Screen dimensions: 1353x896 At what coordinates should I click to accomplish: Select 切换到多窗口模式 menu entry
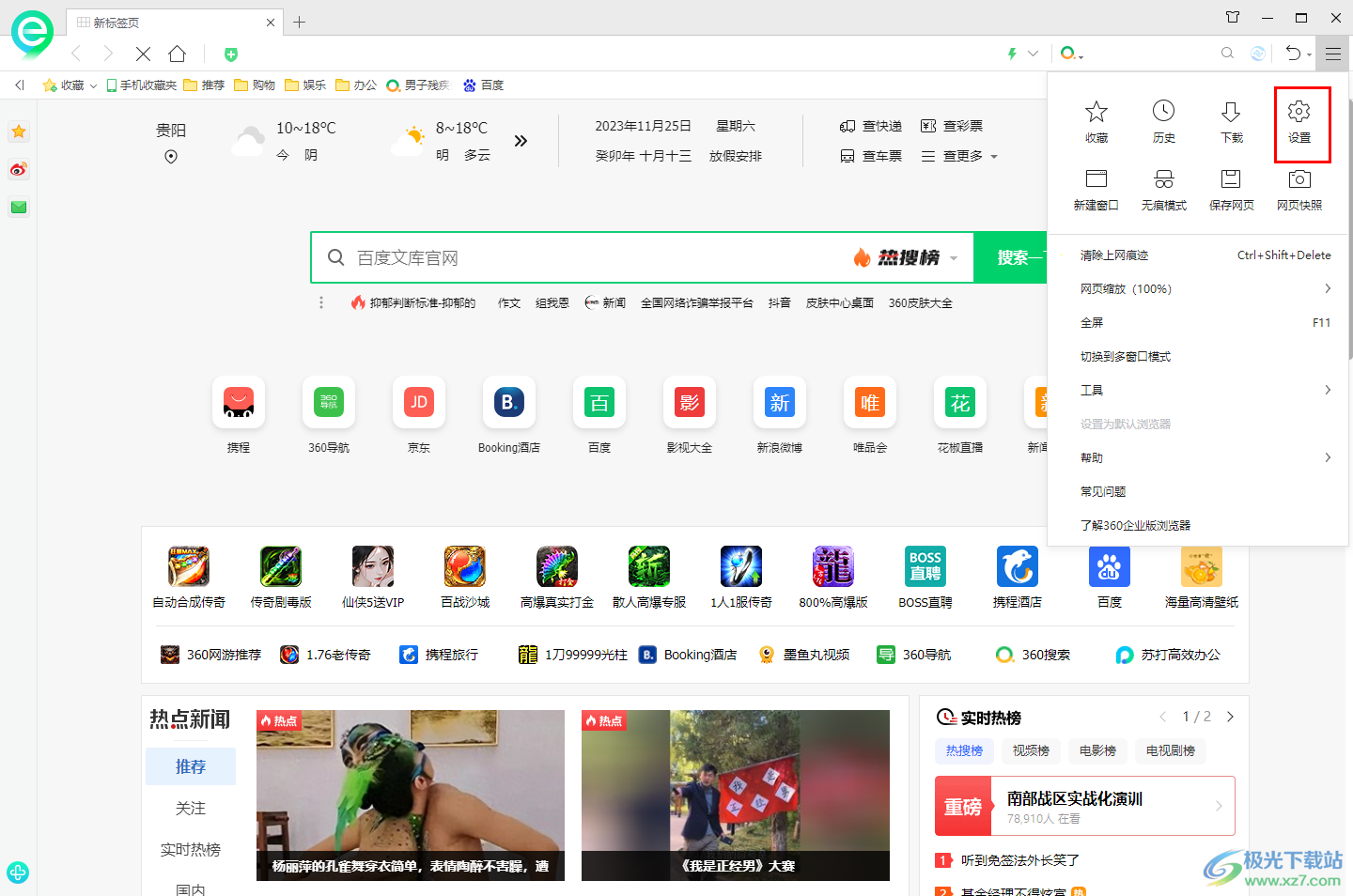(x=1198, y=356)
